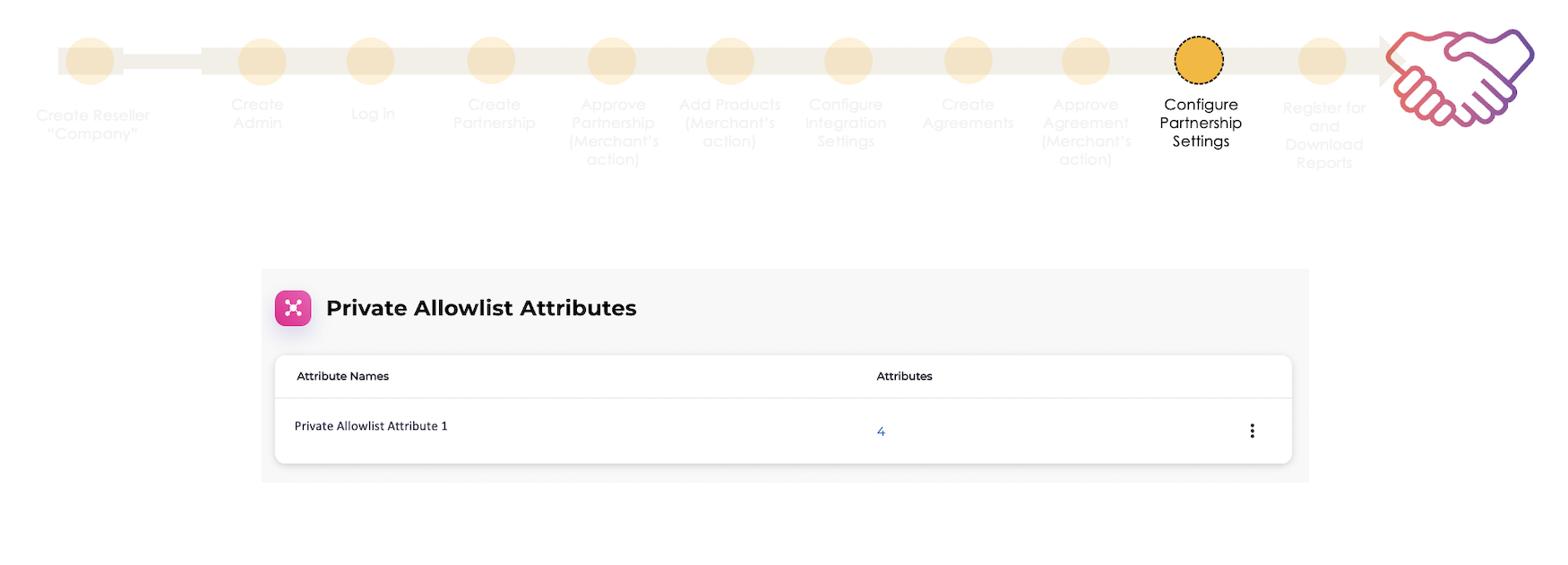
Task: Select the Create Admin step circle
Action: pyautogui.click(x=262, y=61)
